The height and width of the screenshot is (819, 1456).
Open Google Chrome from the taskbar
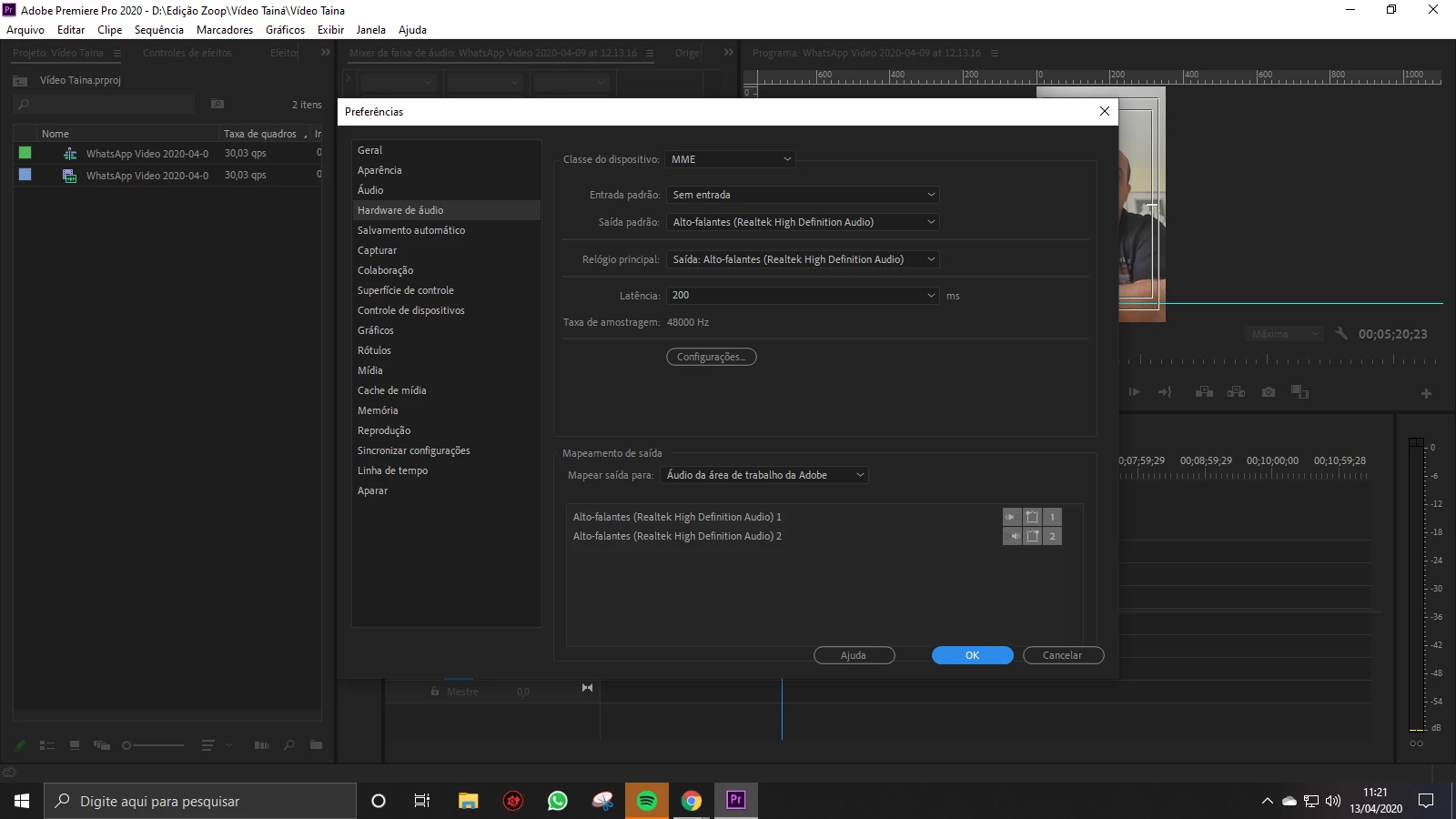[x=692, y=801]
